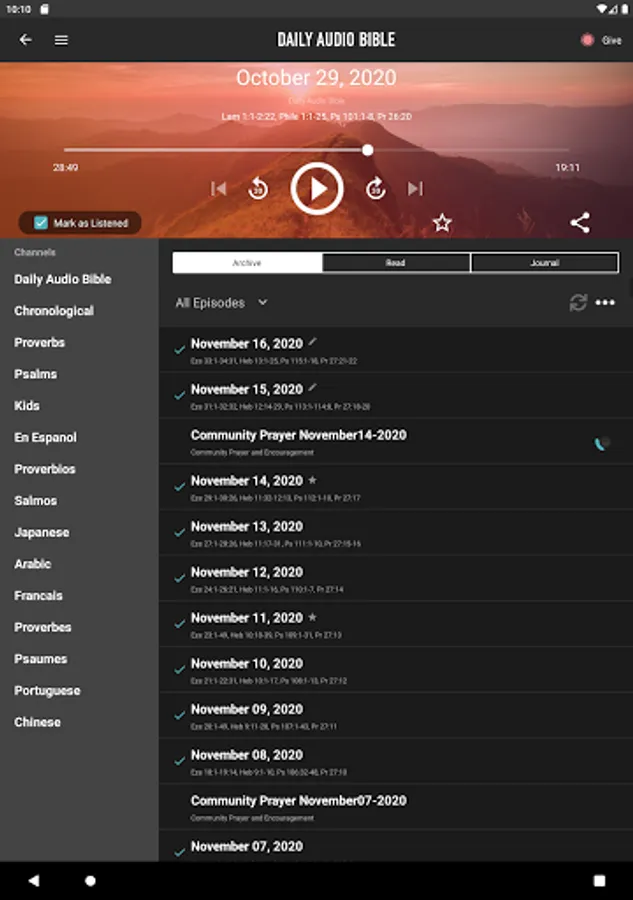
Task: Skip to next episode
Action: pyautogui.click(x=415, y=188)
